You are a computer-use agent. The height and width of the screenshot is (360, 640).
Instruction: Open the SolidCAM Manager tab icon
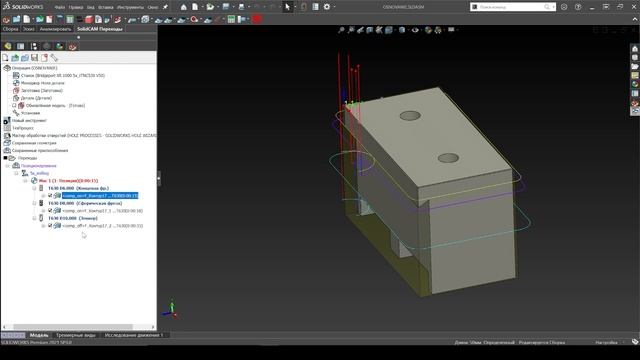tap(73, 46)
